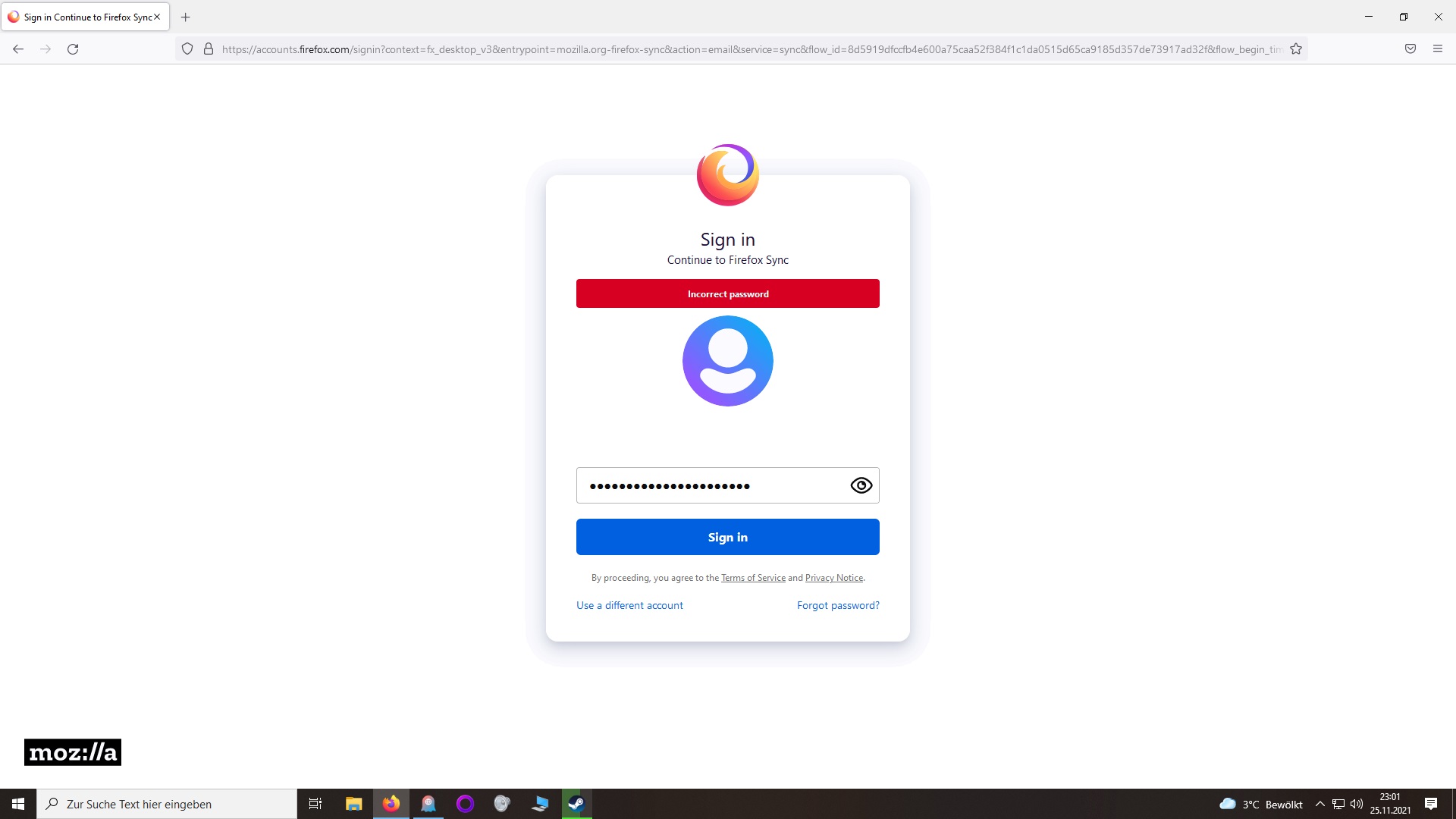The image size is (1456, 819).
Task: Go back to the previous page
Action: tap(18, 49)
